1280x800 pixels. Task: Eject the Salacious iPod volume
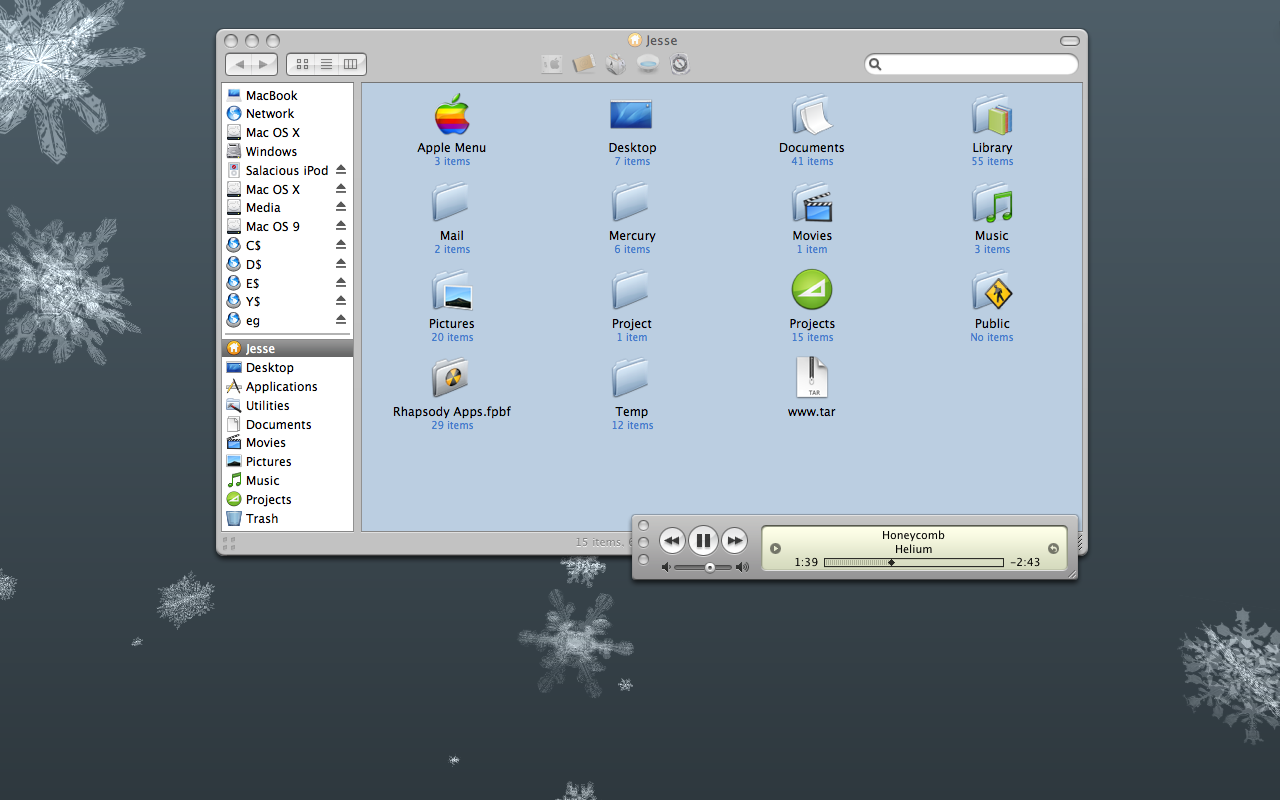click(340, 170)
